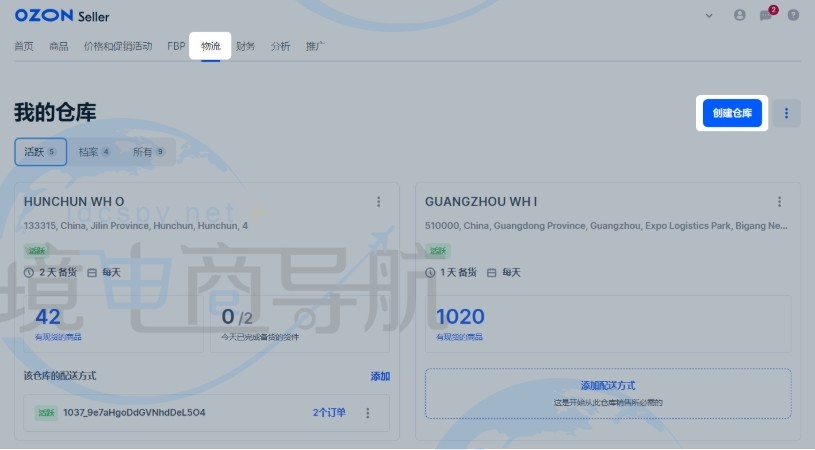Open the 商品 products menu

(59, 46)
